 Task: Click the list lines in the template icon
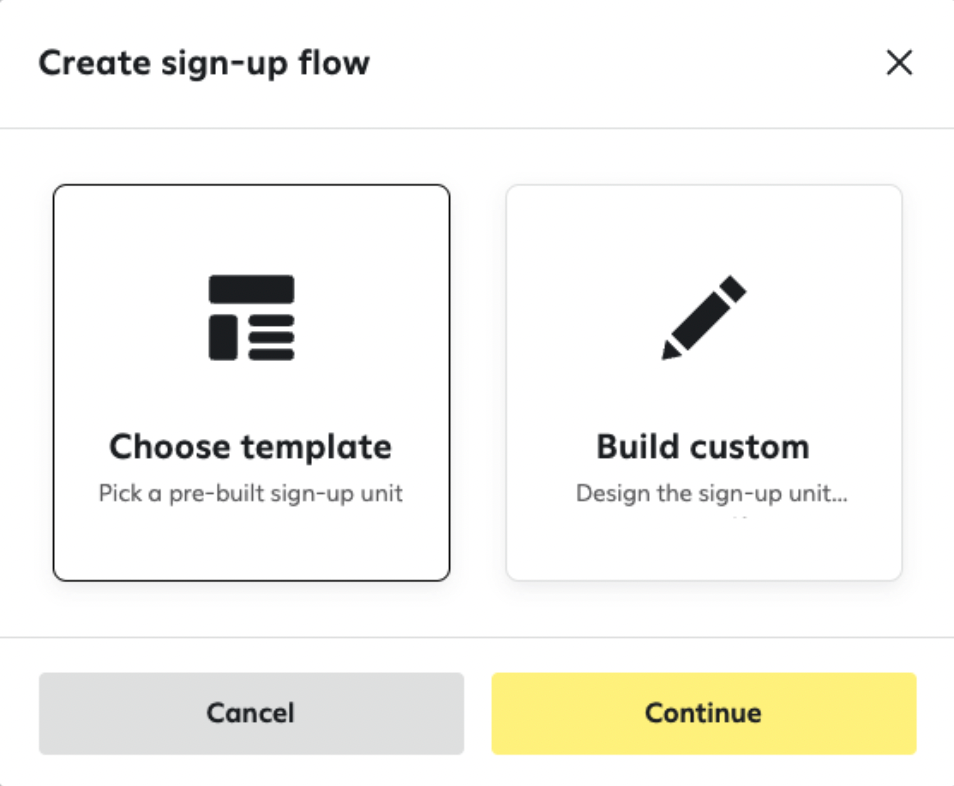[x=272, y=338]
